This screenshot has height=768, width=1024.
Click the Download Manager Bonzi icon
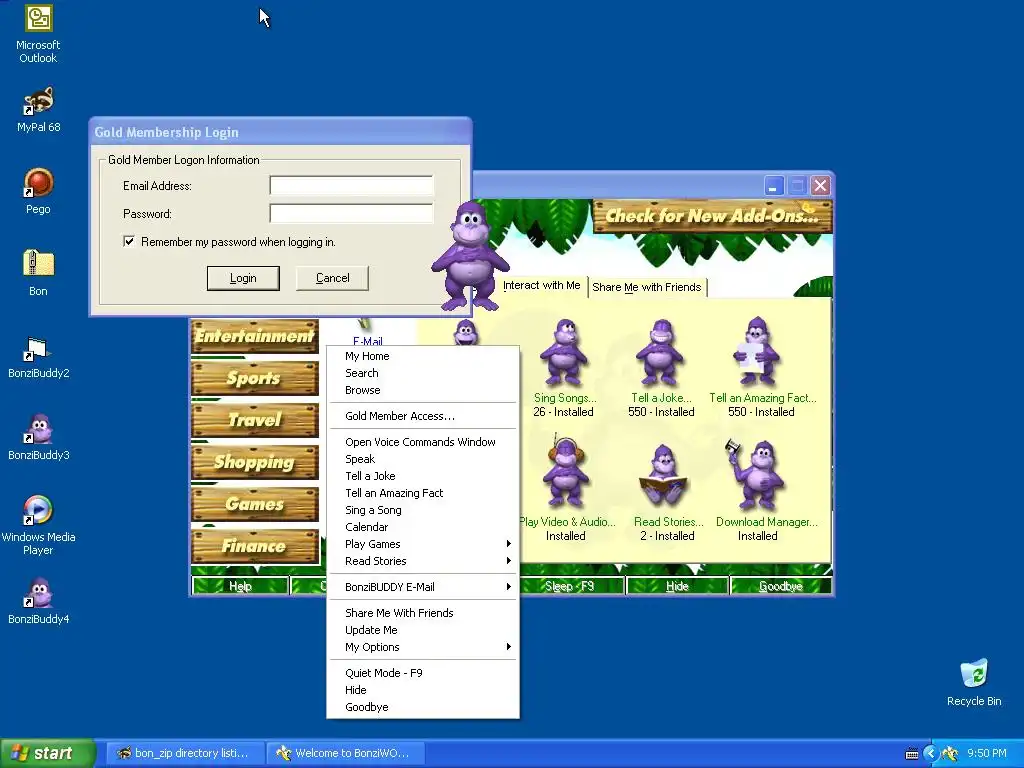756,475
